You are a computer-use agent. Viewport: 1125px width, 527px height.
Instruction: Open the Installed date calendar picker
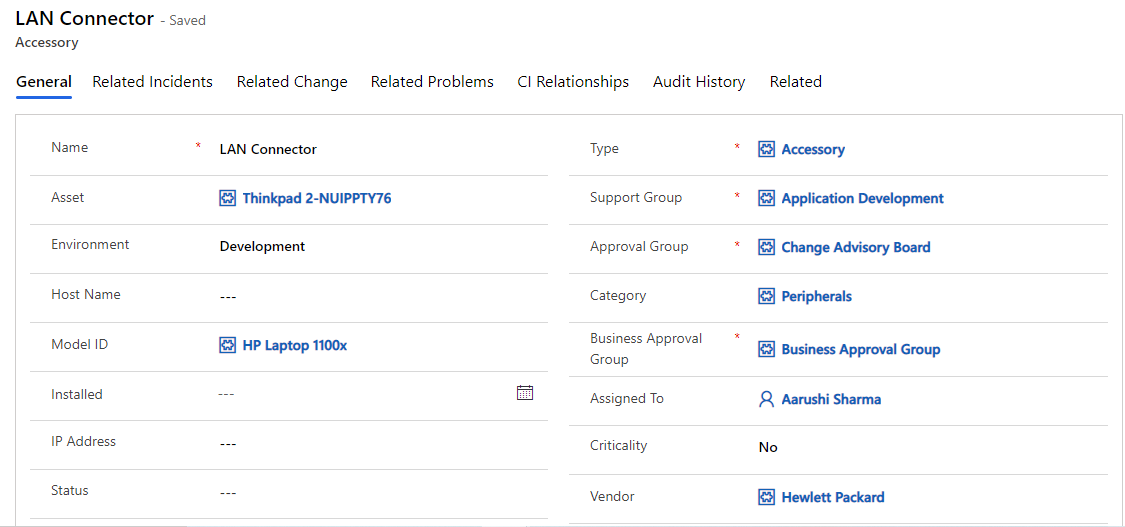[525, 393]
